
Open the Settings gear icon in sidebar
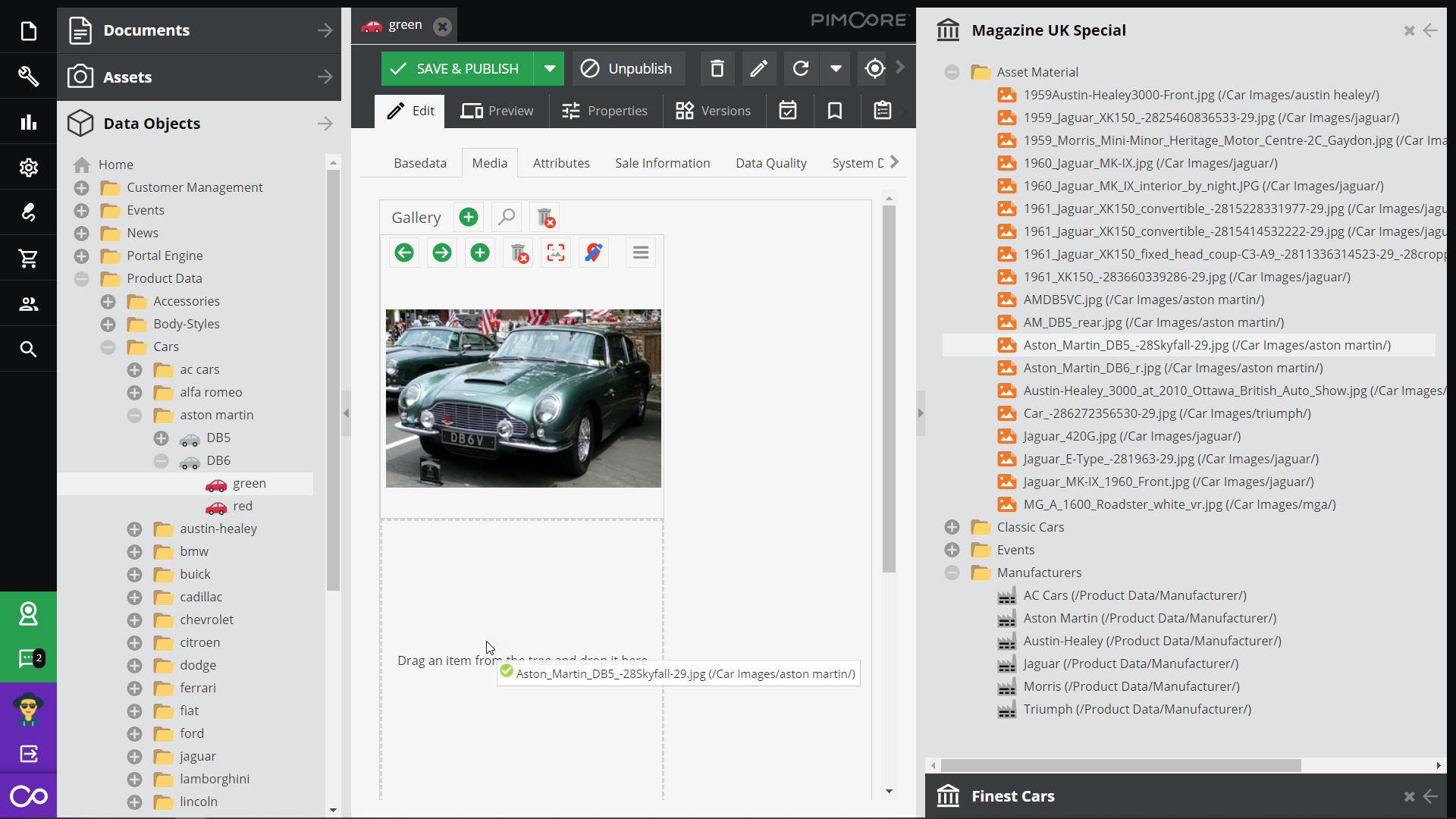click(x=28, y=168)
